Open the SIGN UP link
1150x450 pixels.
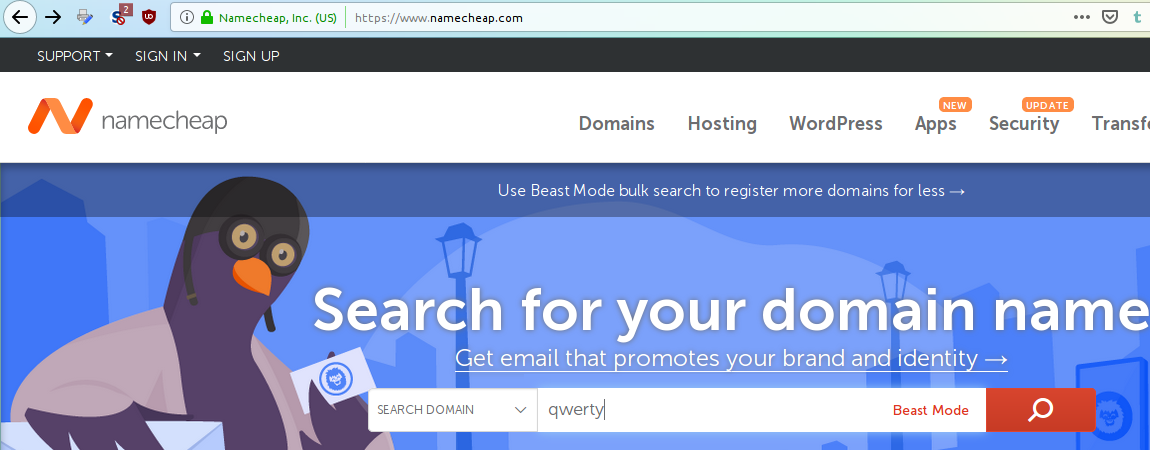(251, 56)
